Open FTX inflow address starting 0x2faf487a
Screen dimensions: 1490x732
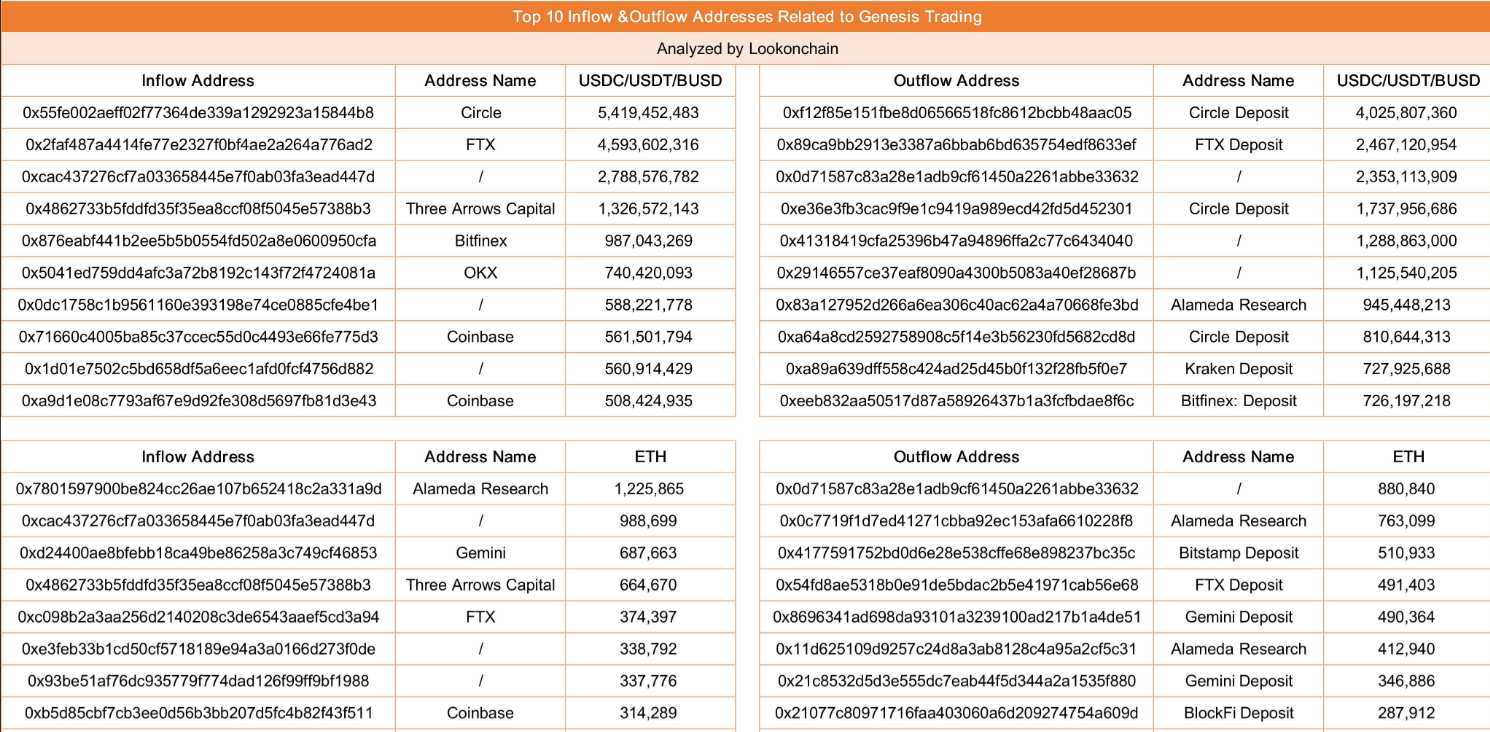[x=198, y=145]
